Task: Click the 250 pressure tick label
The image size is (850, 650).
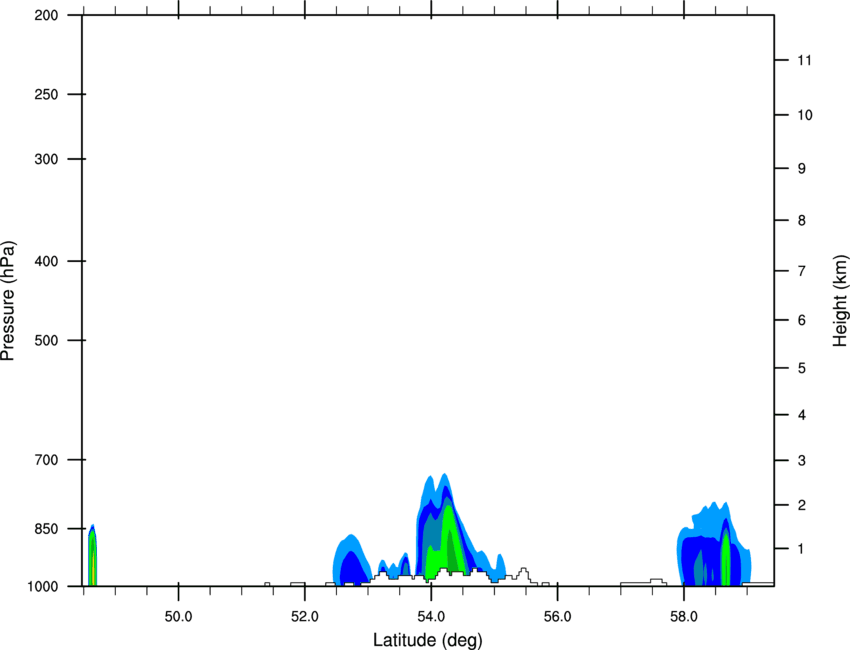Action: pyautogui.click(x=47, y=94)
